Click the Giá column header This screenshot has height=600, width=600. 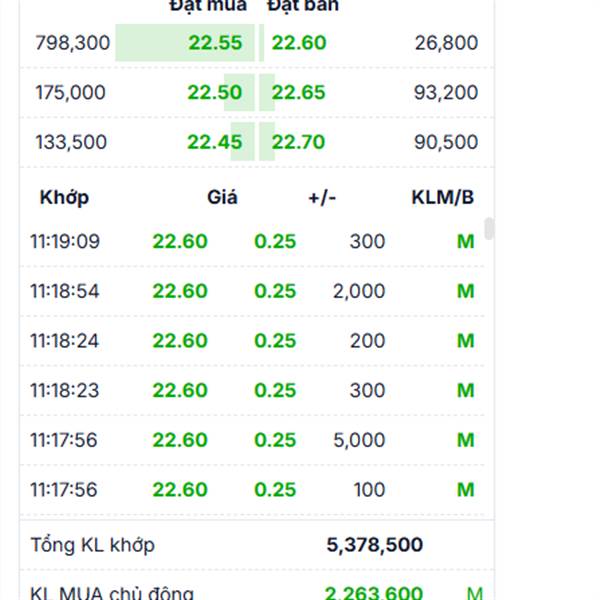point(222,197)
